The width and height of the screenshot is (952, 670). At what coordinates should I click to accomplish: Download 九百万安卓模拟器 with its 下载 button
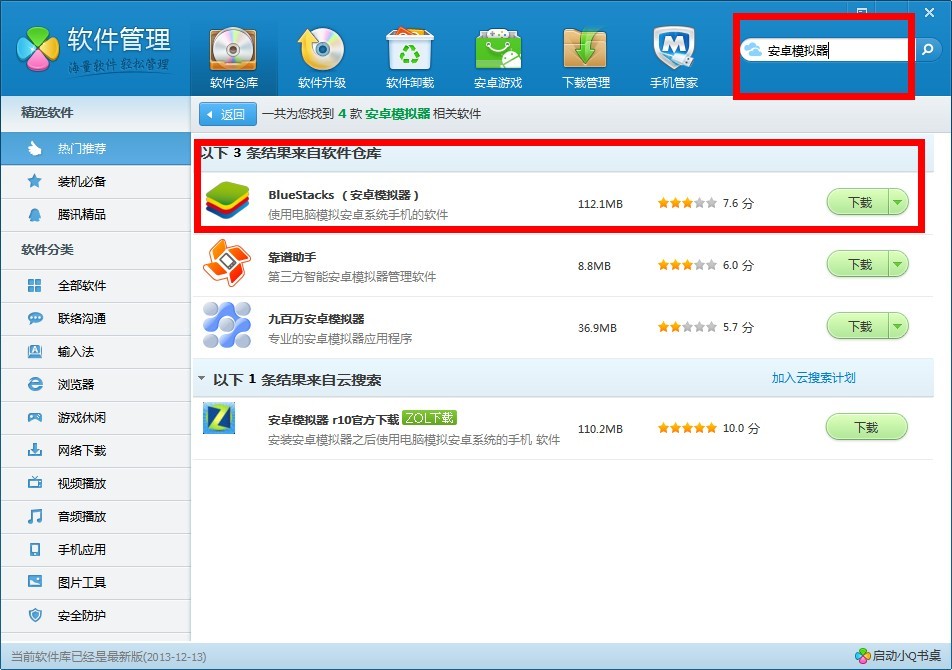(x=858, y=327)
